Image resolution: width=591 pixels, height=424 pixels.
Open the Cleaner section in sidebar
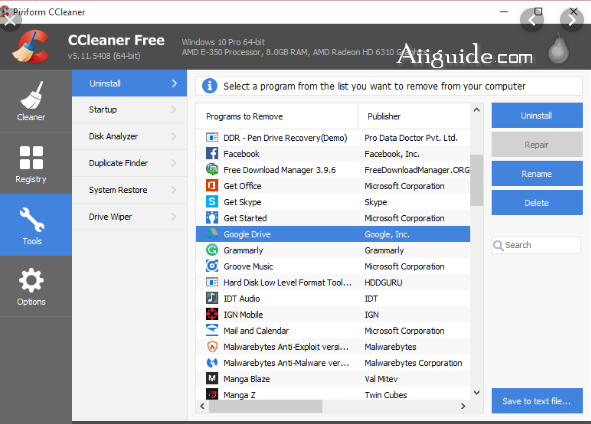[x=31, y=101]
